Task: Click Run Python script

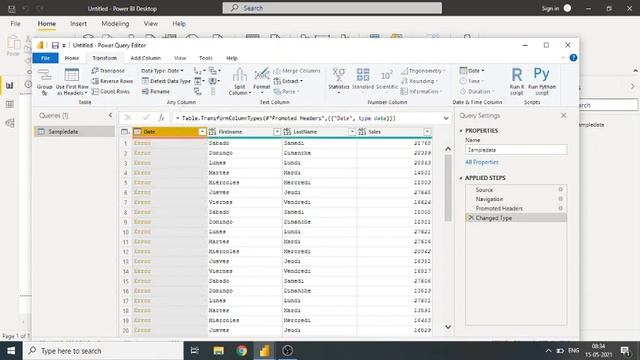Action: point(542,81)
